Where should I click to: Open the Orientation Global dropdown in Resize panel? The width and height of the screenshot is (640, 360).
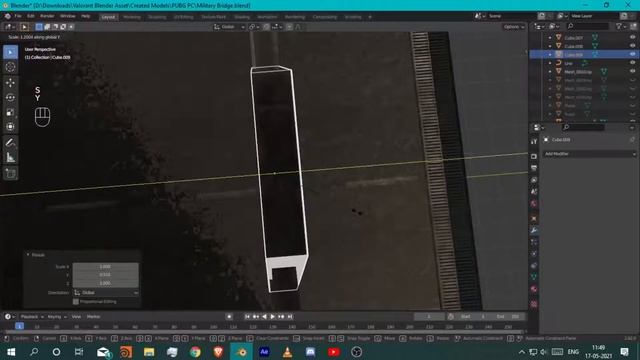tap(106, 293)
